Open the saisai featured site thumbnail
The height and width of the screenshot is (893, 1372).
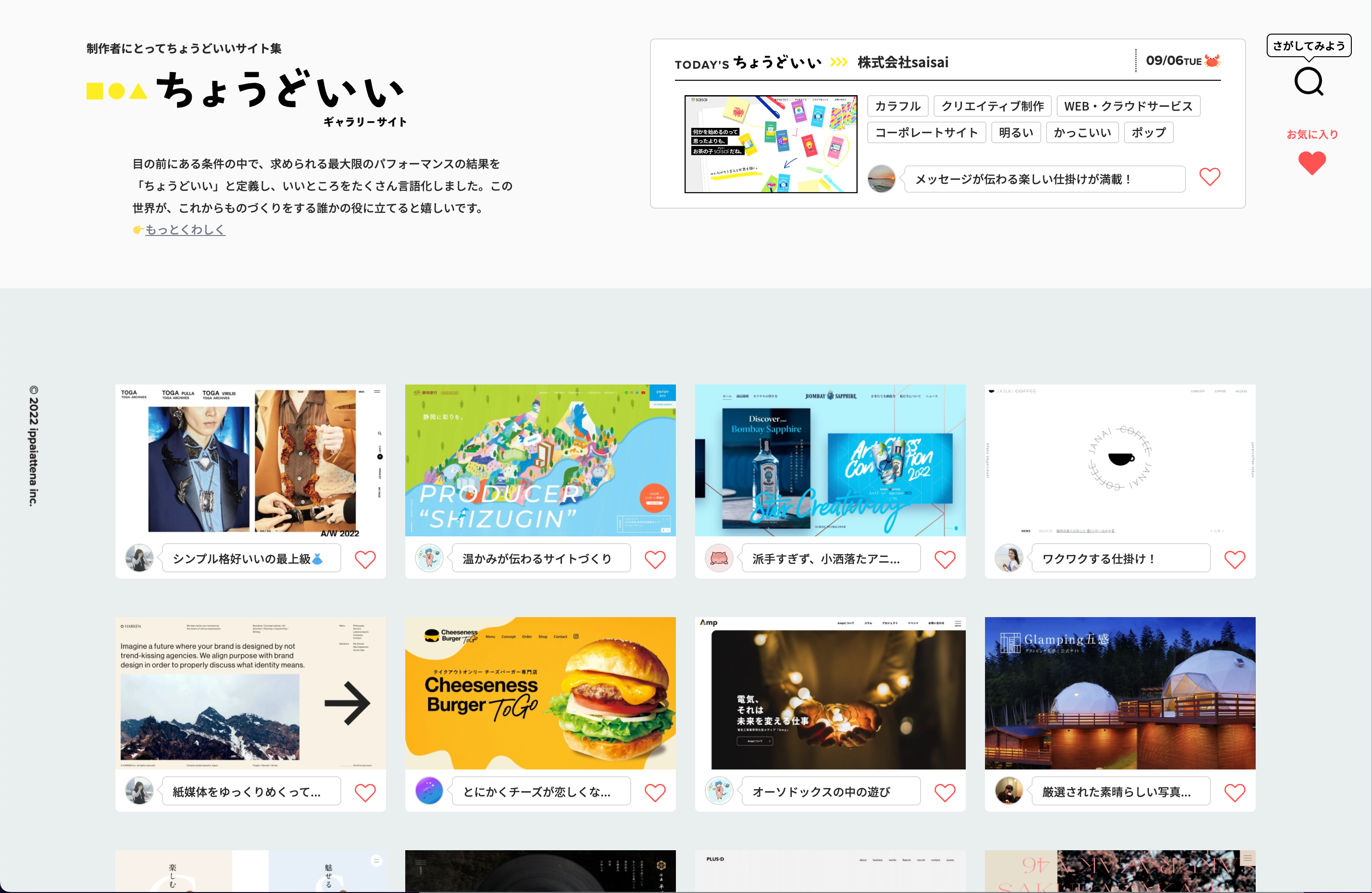pyautogui.click(x=770, y=144)
